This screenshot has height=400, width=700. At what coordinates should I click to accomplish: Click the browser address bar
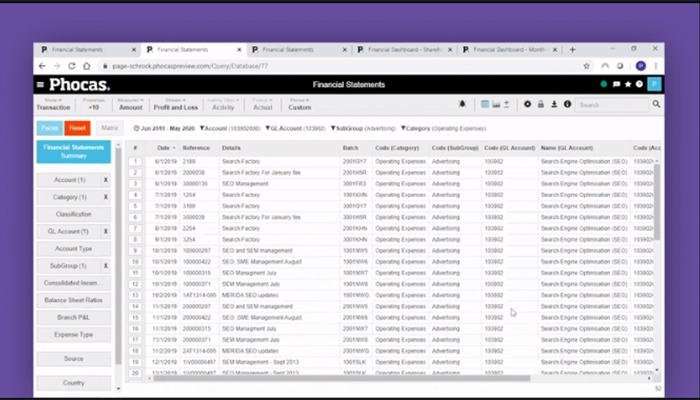tap(339, 66)
